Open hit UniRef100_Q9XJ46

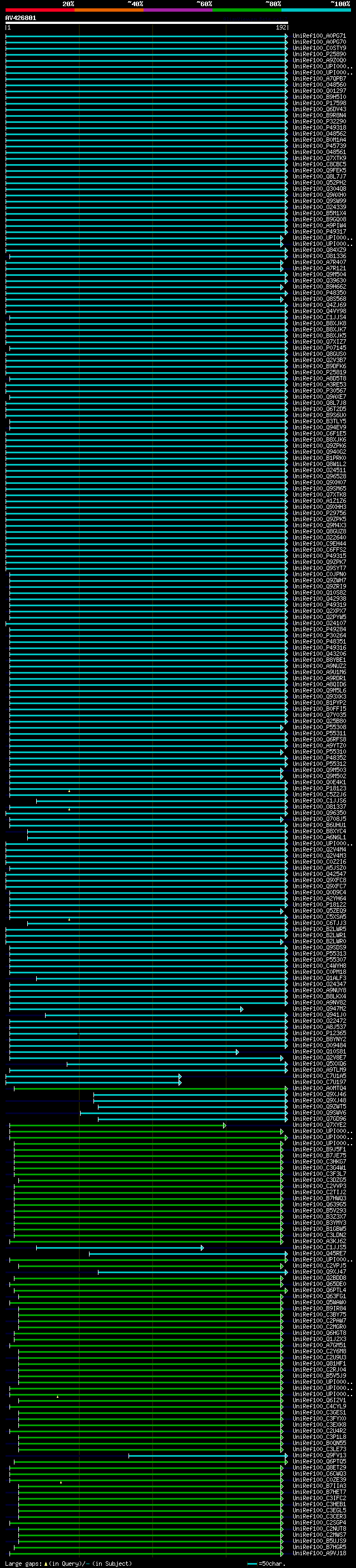click(x=319, y=1094)
